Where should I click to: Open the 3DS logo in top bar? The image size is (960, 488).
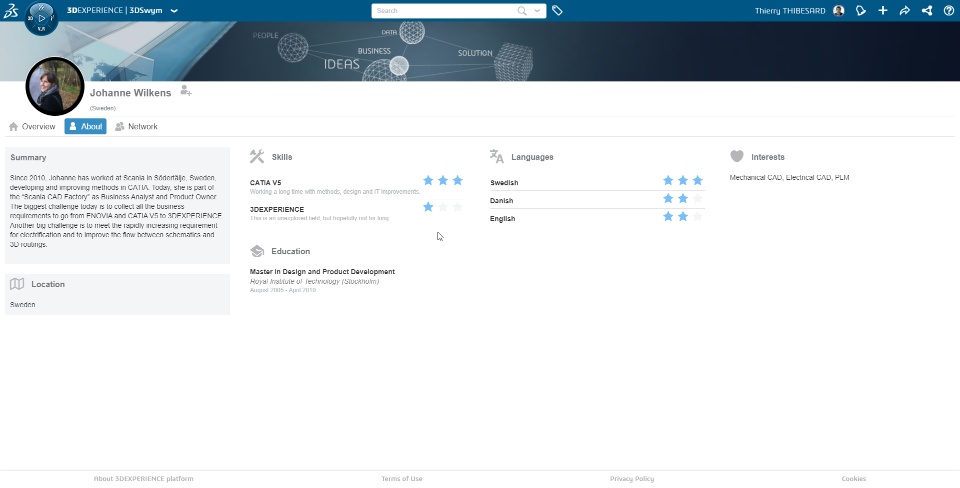(x=11, y=10)
